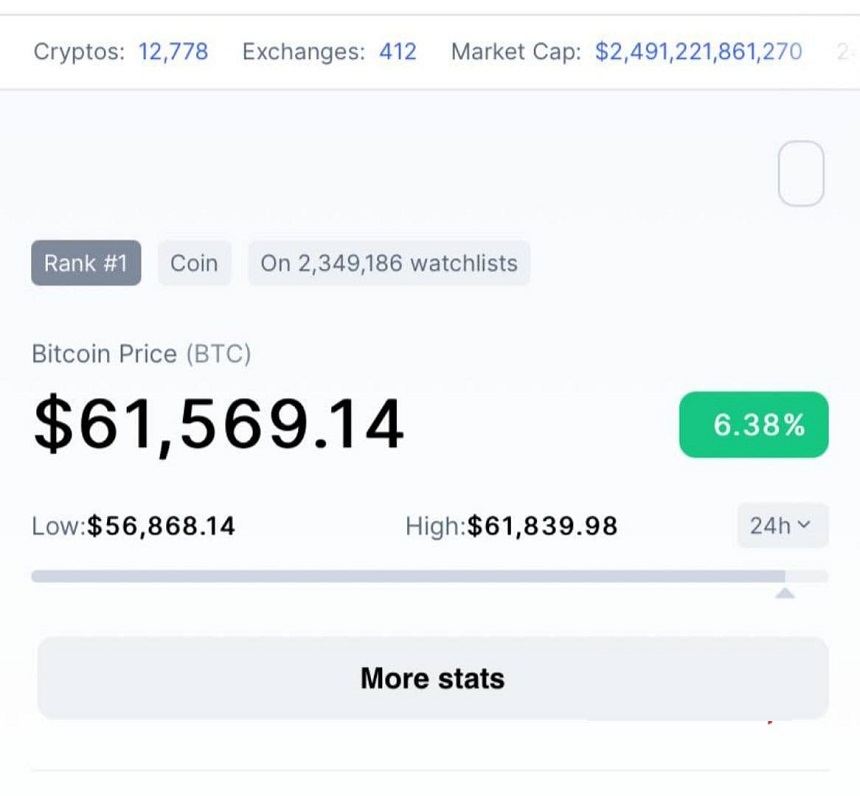The image size is (860, 796).
Task: Click the Low price value $56,868.14
Action: [161, 526]
